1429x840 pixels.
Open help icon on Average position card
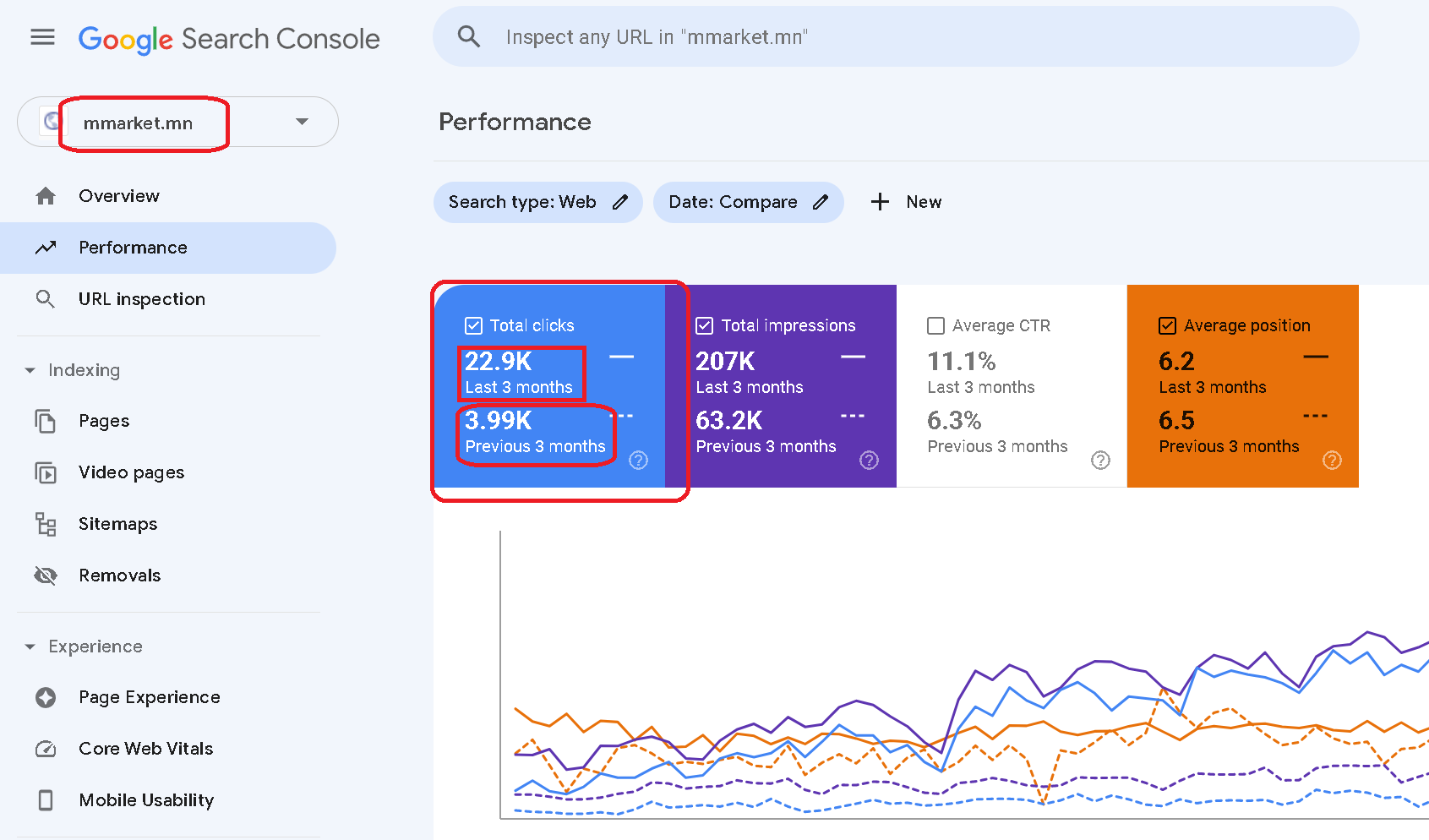[x=1332, y=460]
